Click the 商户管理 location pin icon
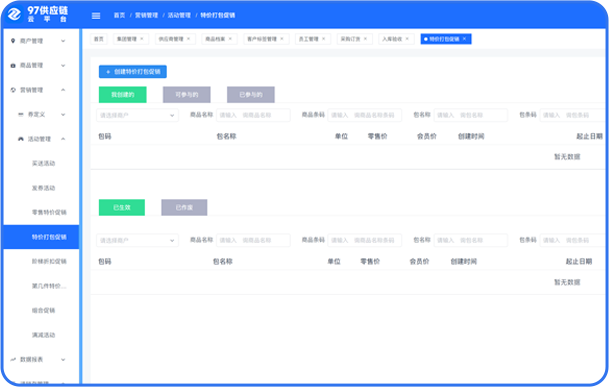The image size is (609, 387). pos(13,41)
